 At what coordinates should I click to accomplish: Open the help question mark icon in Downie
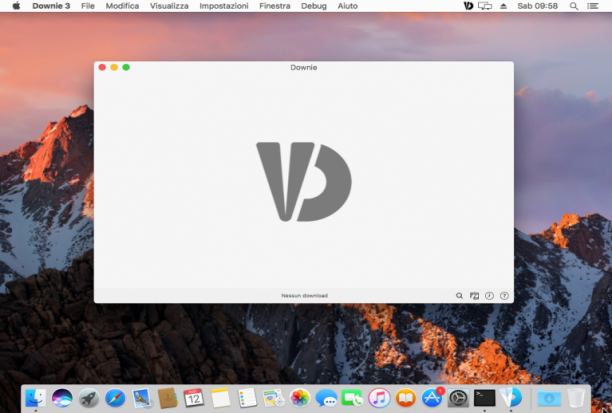[x=504, y=296]
